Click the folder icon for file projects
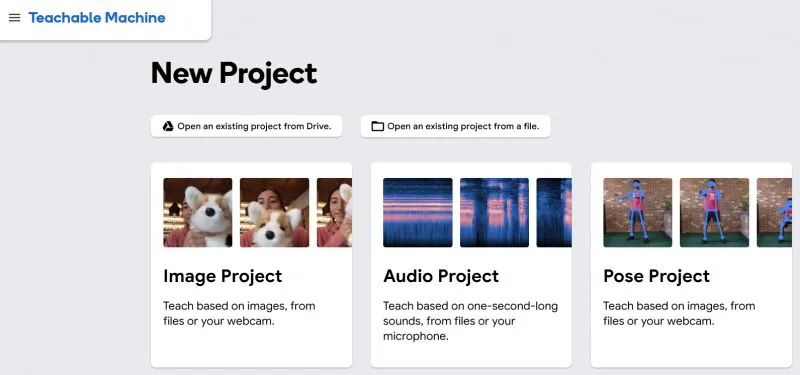The width and height of the screenshot is (800, 375). [378, 126]
